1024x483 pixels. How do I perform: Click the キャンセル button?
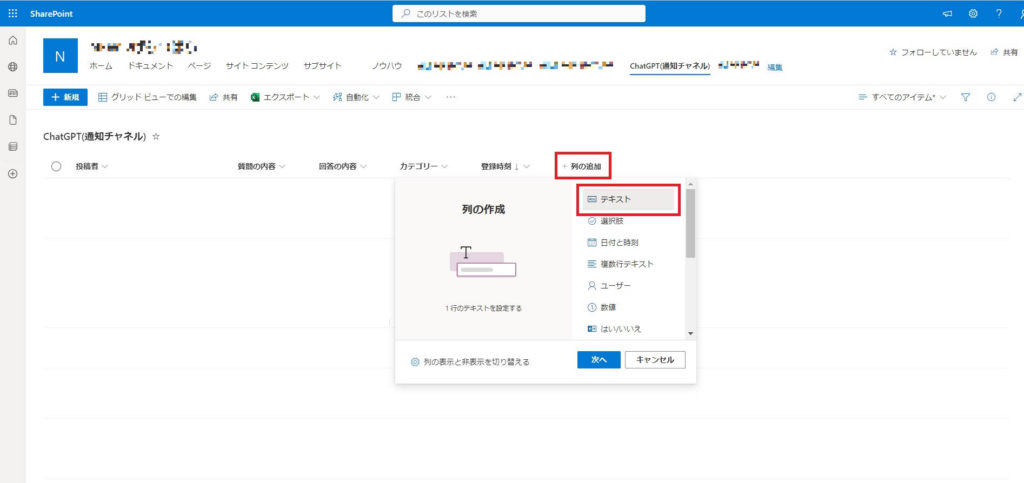(655, 360)
